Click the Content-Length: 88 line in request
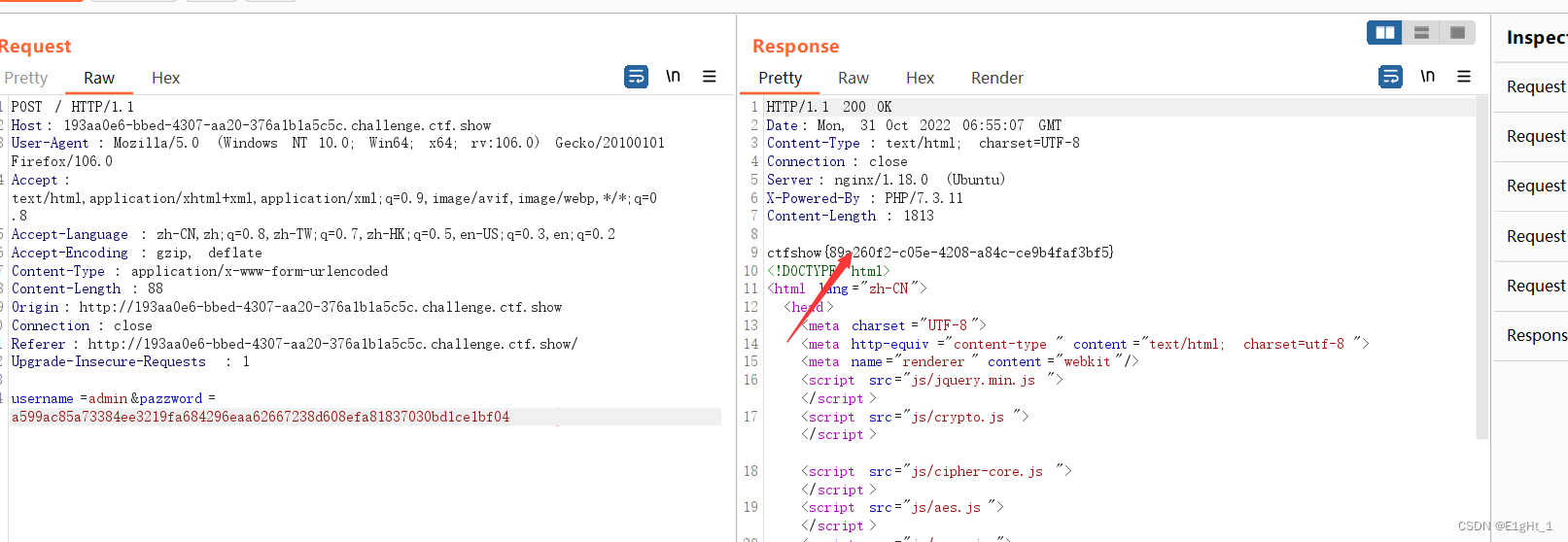Screen dimensions: 1568x542 pos(87,288)
